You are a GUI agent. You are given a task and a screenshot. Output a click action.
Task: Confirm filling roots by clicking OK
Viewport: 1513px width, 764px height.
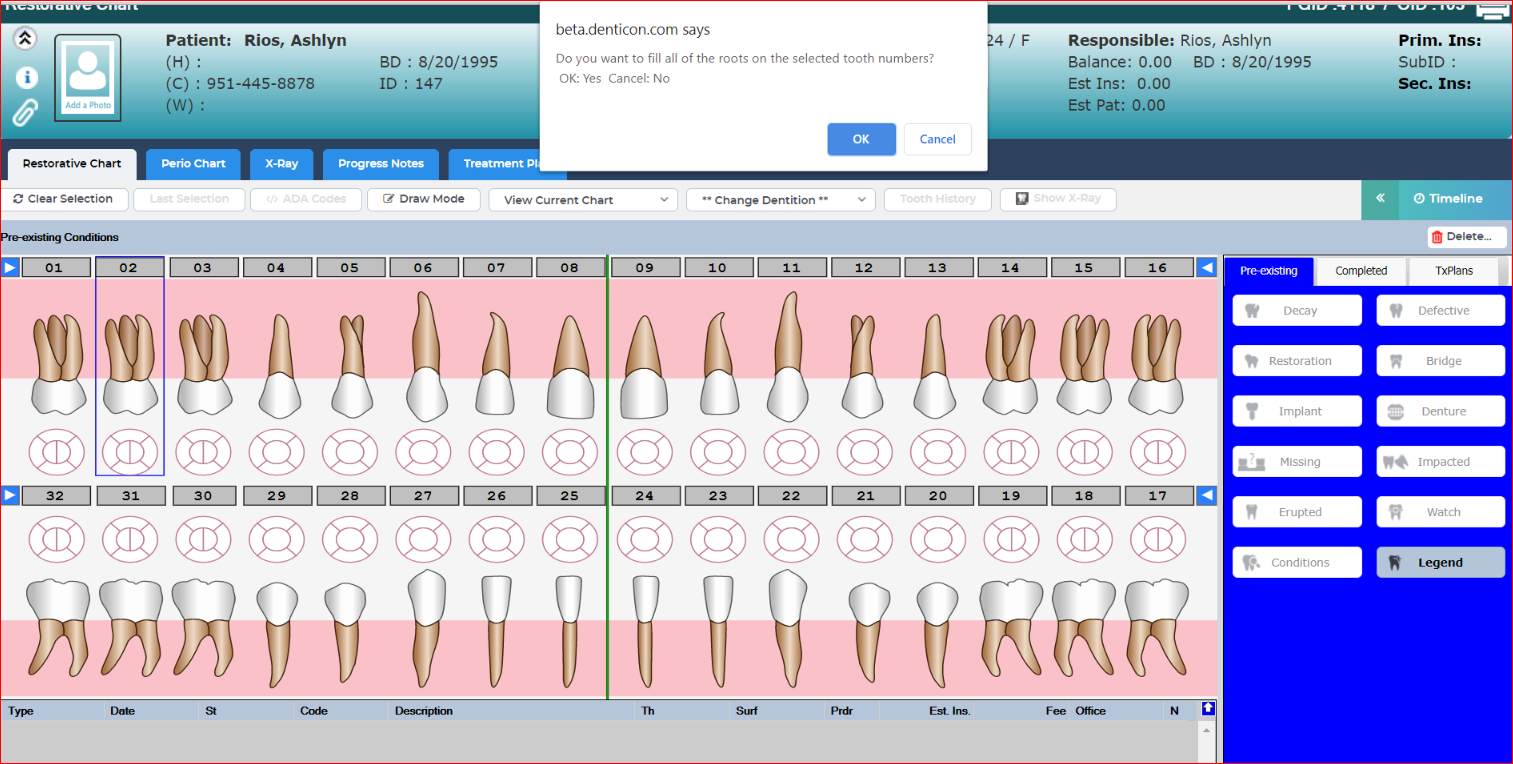(861, 139)
